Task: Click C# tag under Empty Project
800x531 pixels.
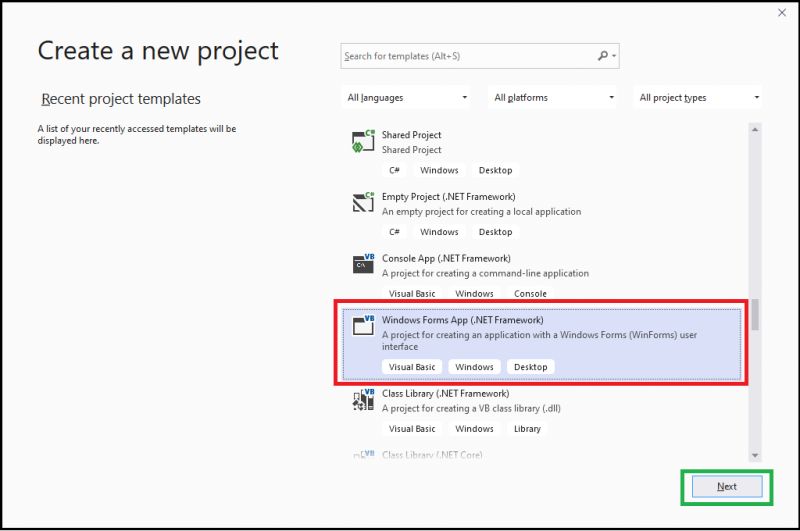Action: pos(394,232)
